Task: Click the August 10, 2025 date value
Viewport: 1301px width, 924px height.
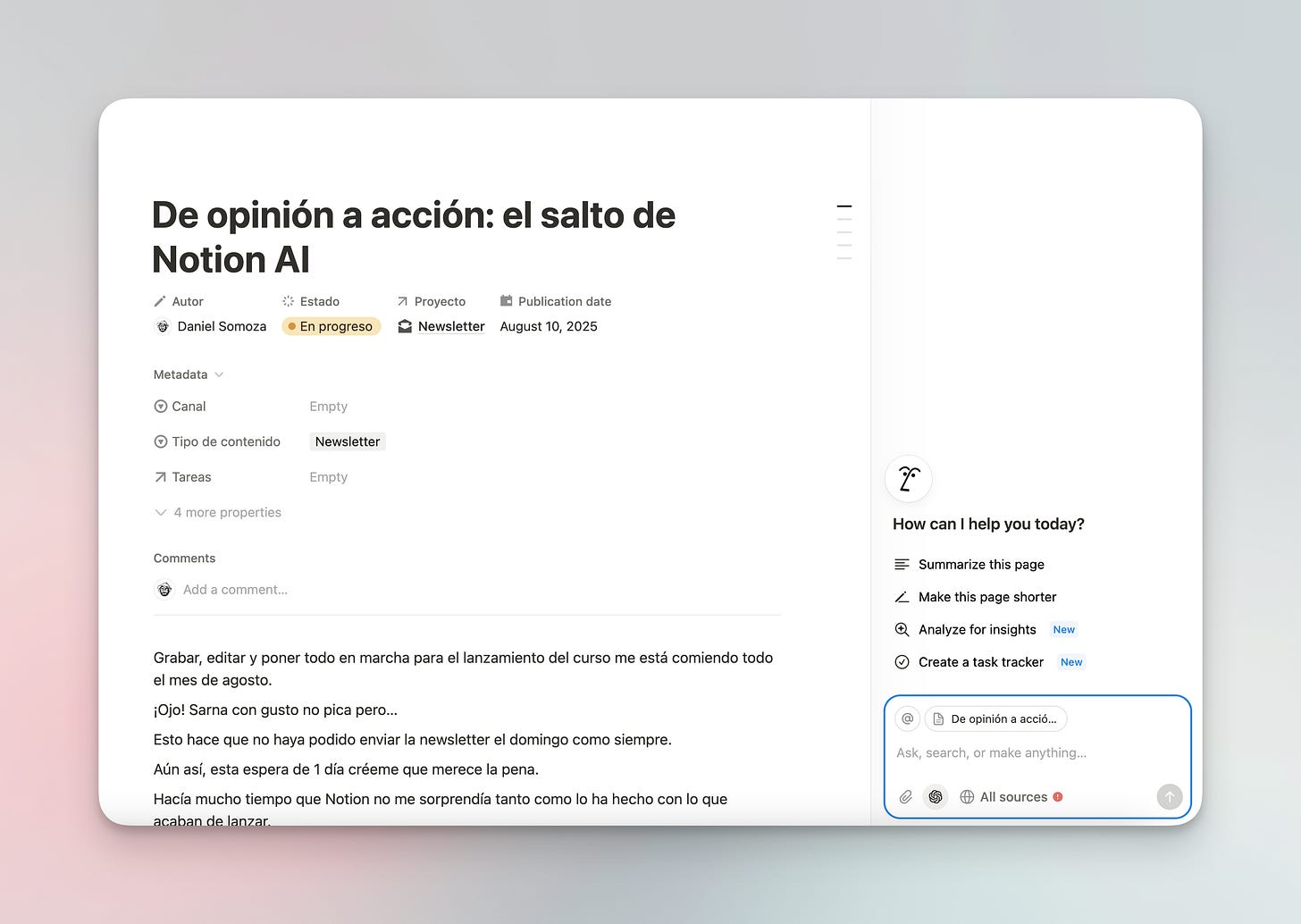Action: (x=549, y=327)
